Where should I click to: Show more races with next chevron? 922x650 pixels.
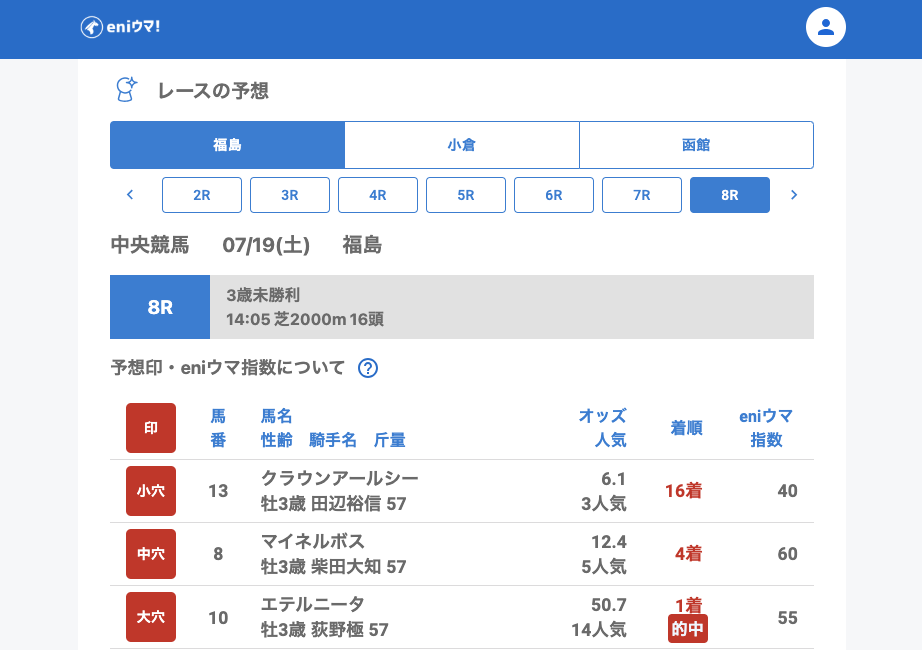794,195
